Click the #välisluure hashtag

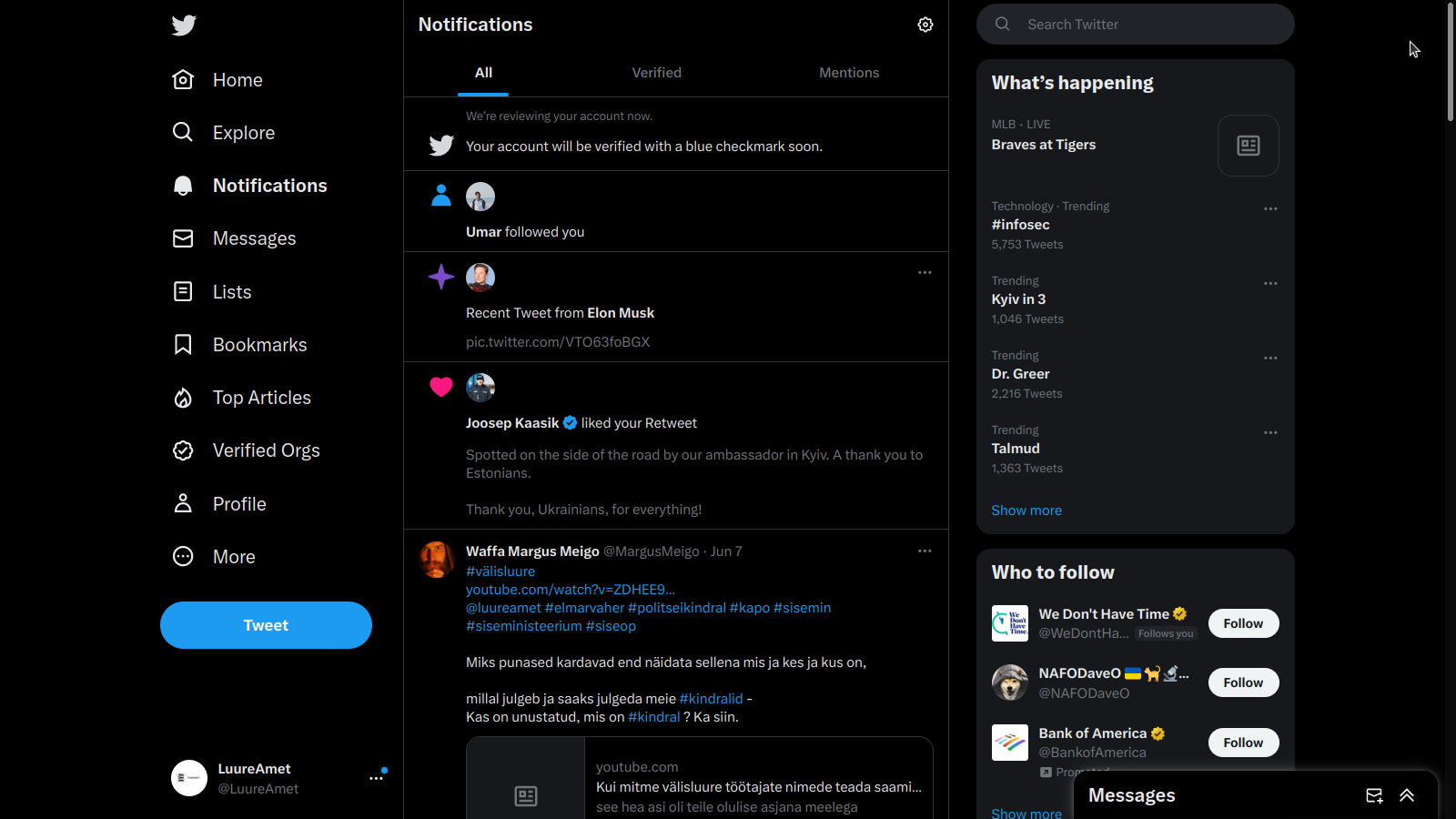(x=500, y=571)
